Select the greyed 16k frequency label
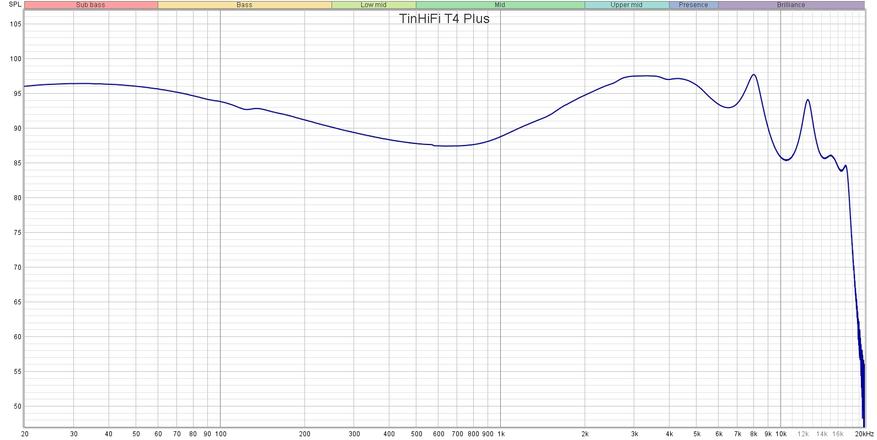 point(838,434)
